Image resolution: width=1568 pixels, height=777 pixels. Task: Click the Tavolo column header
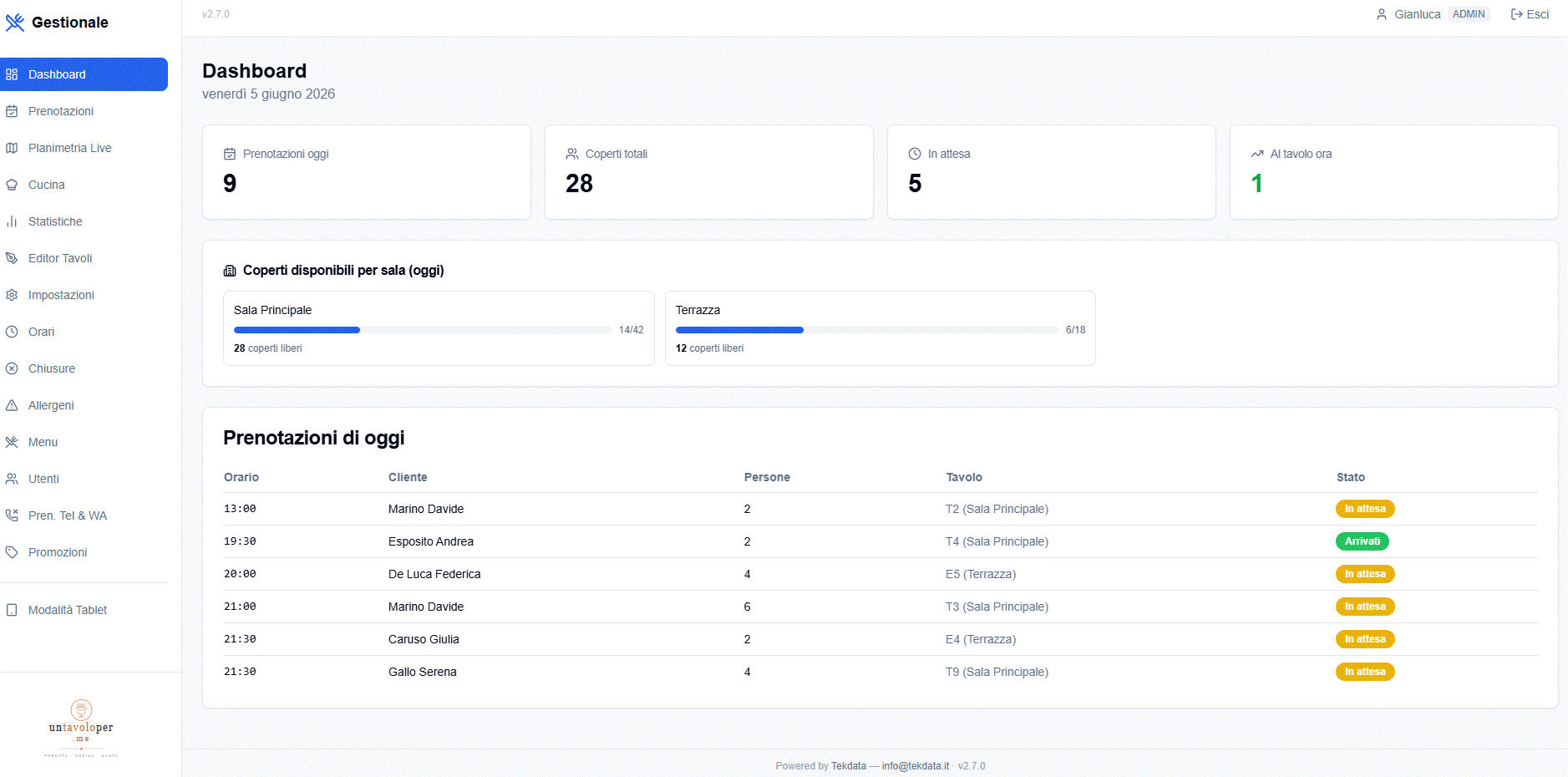coord(964,477)
